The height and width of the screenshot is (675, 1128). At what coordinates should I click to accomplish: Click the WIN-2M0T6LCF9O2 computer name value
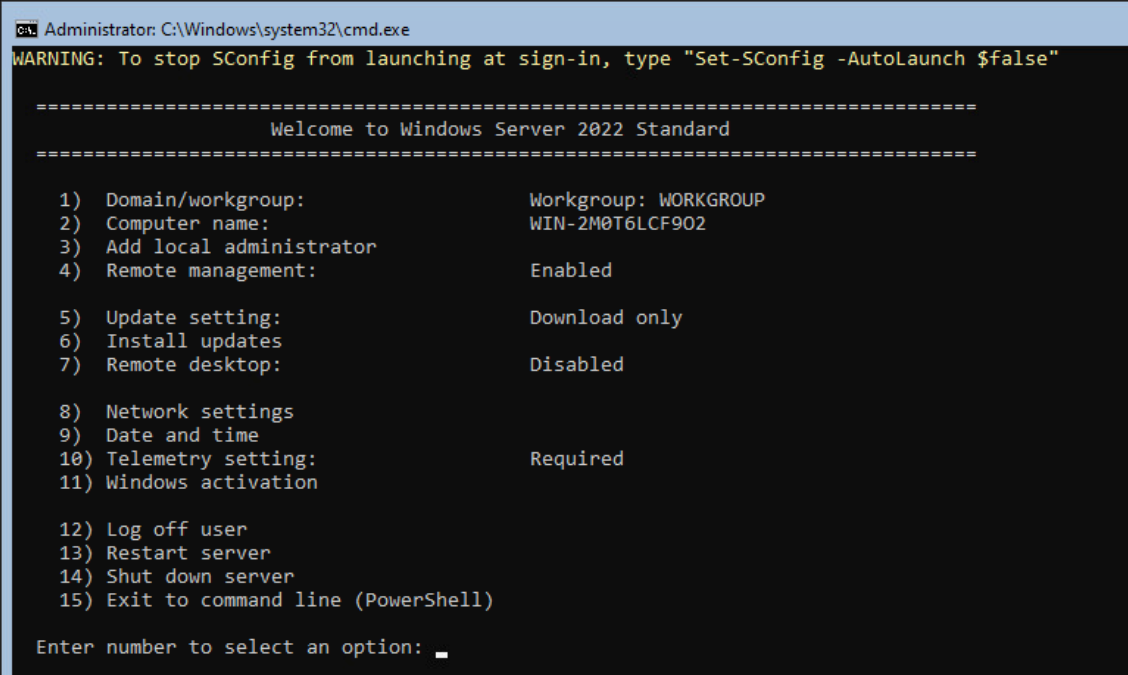(617, 224)
